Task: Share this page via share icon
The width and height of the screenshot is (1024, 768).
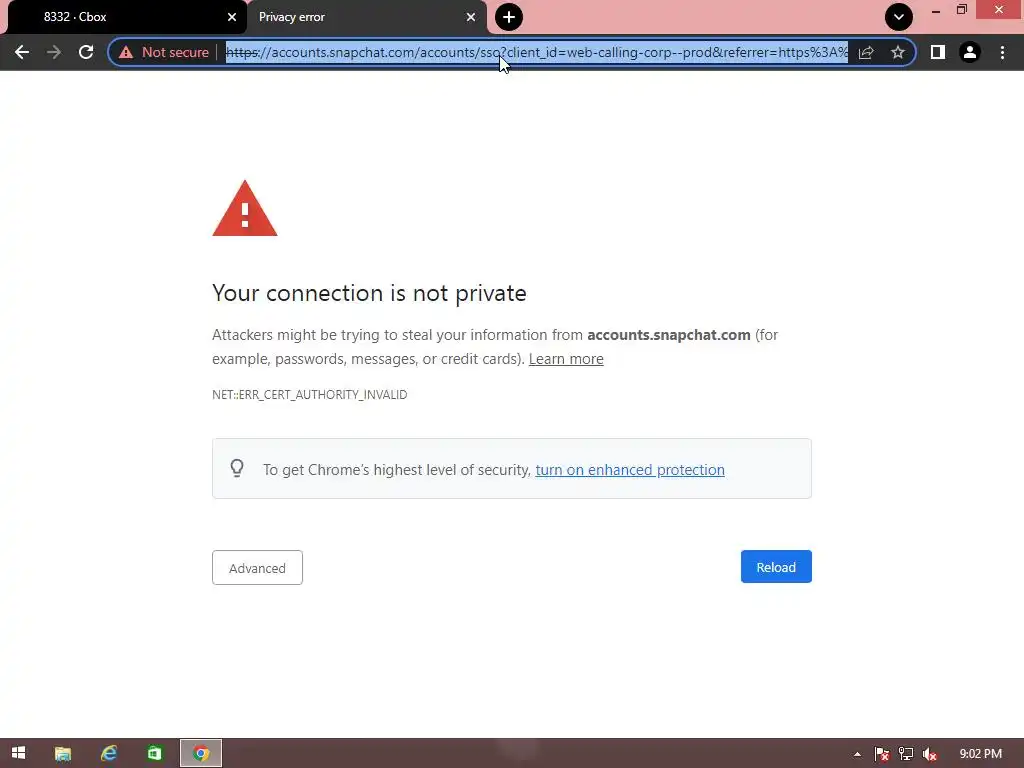Action: tap(866, 52)
